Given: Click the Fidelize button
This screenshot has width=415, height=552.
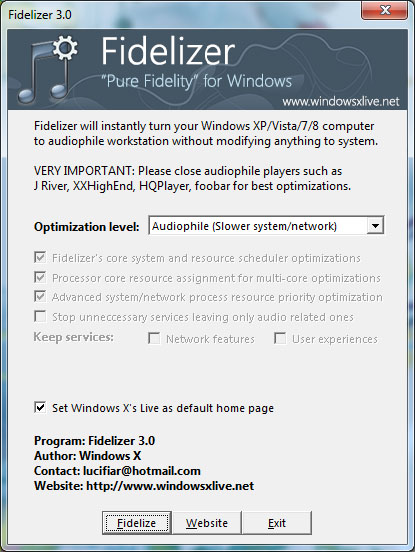Looking at the screenshot, I should [137, 523].
